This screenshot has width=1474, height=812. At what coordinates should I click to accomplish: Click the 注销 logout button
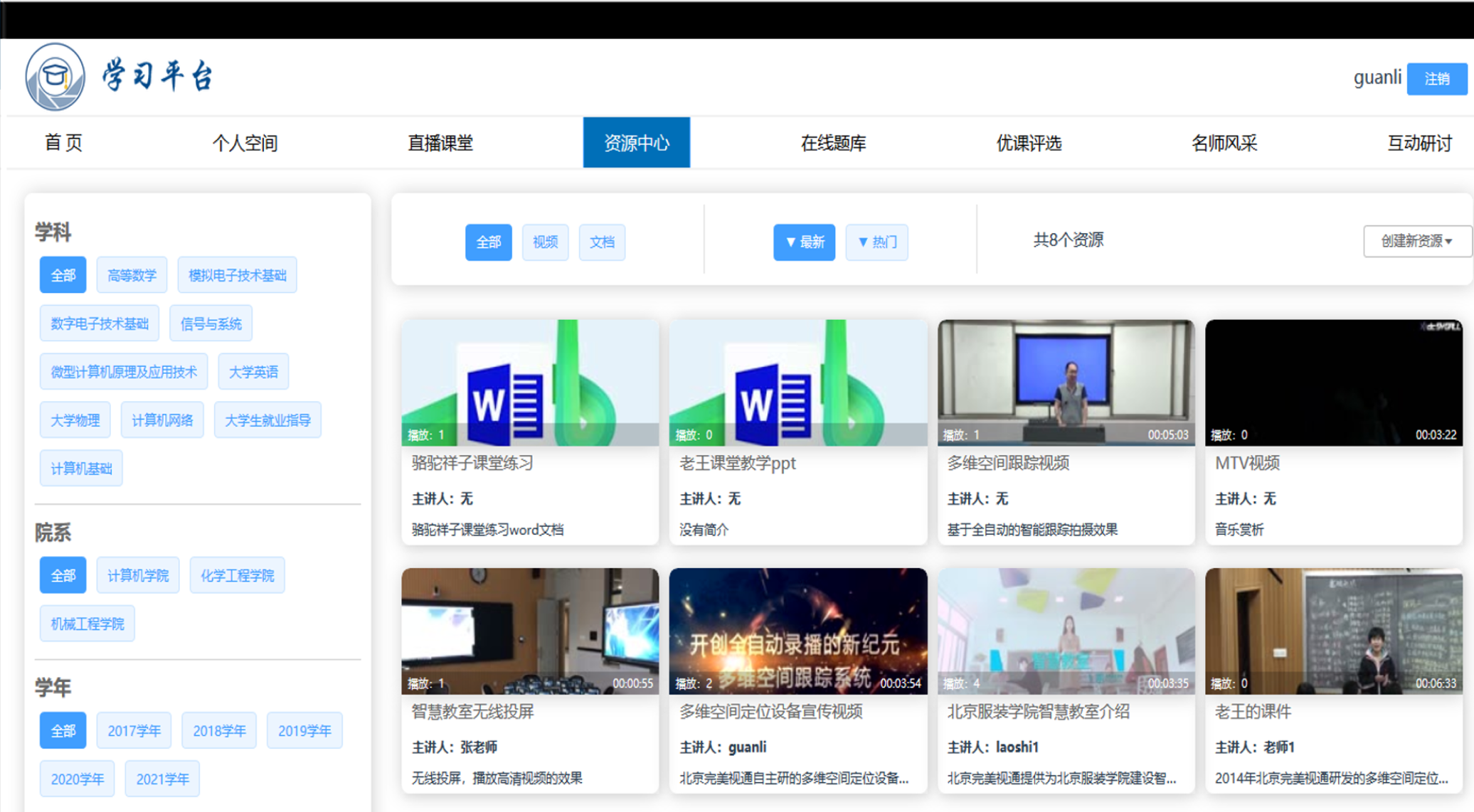pyautogui.click(x=1436, y=78)
